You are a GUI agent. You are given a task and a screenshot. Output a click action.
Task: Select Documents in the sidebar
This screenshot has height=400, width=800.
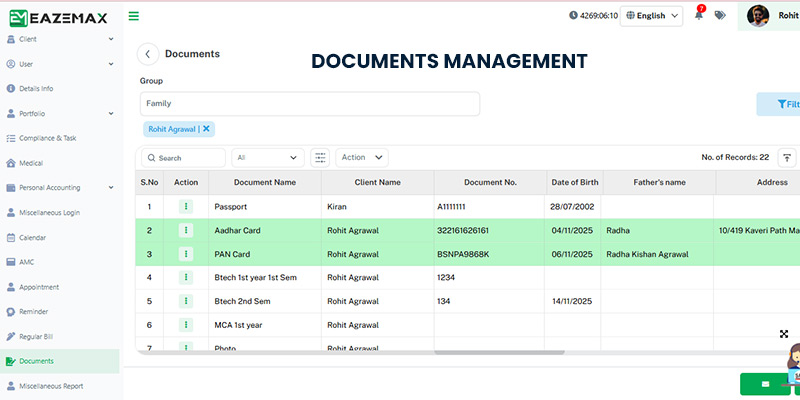60,361
